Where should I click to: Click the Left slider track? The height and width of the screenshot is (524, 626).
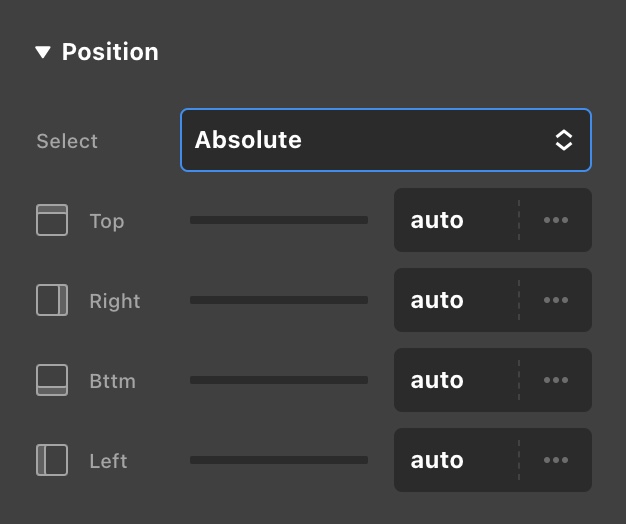279,460
